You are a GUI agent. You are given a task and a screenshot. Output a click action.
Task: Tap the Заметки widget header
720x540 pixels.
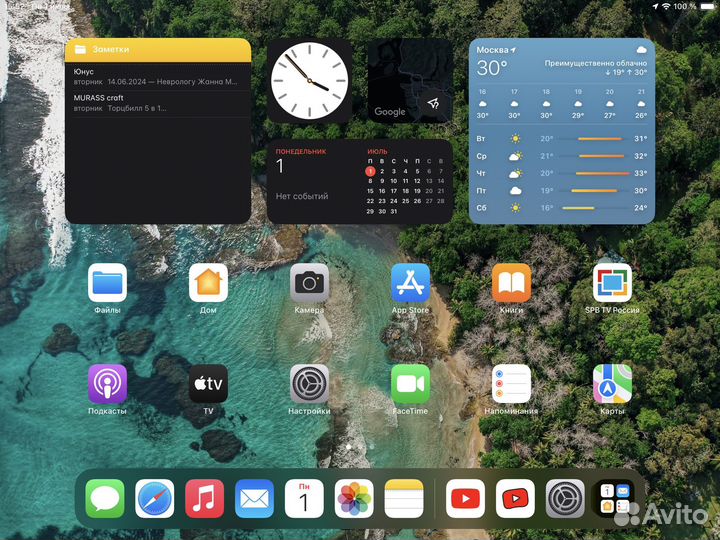pyautogui.click(x=158, y=50)
